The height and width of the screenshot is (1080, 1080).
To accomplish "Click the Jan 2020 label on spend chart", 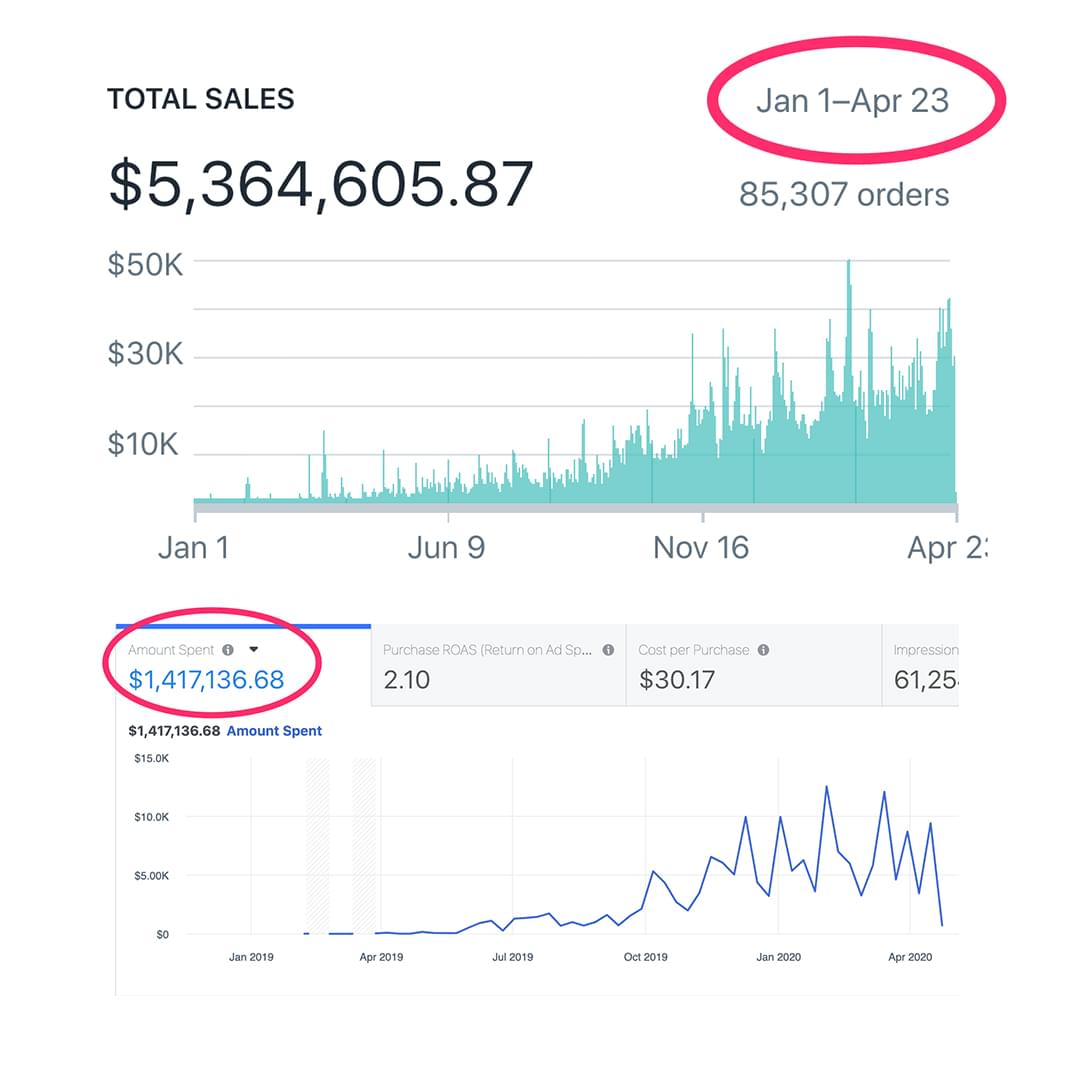I will (778, 957).
